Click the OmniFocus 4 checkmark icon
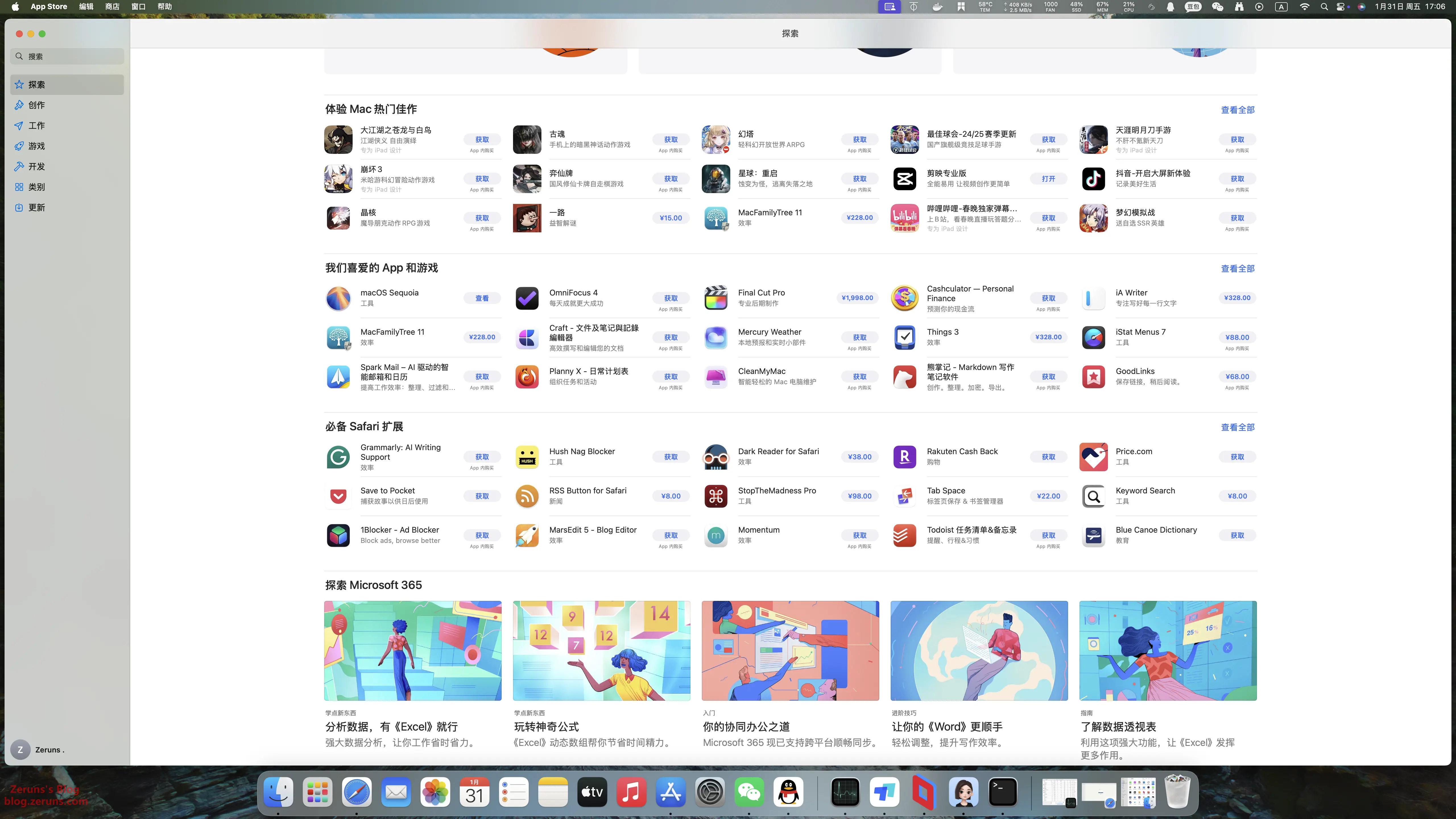Viewport: 1456px width, 819px height. pyautogui.click(x=527, y=298)
